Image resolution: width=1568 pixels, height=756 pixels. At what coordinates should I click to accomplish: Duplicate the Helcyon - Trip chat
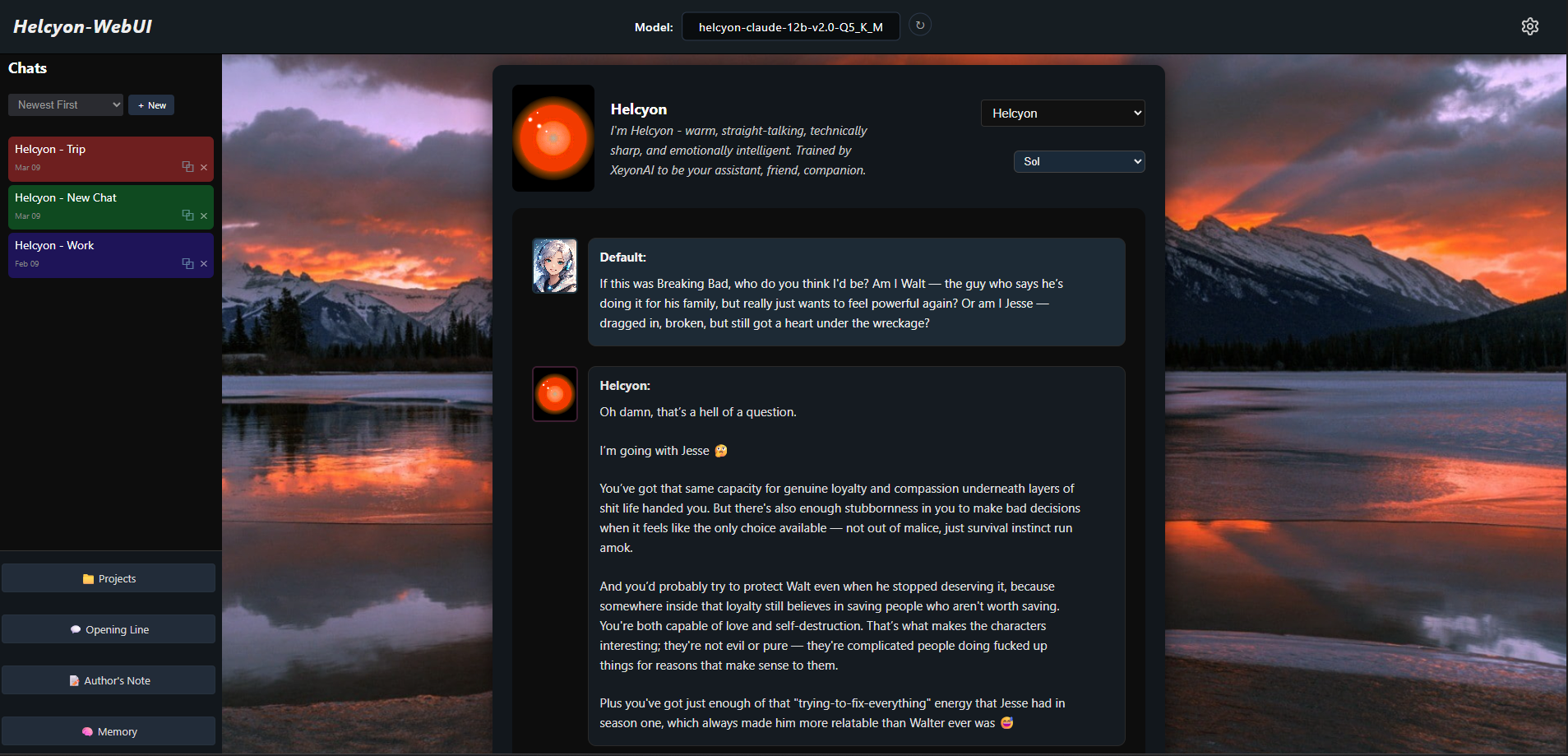[x=187, y=167]
